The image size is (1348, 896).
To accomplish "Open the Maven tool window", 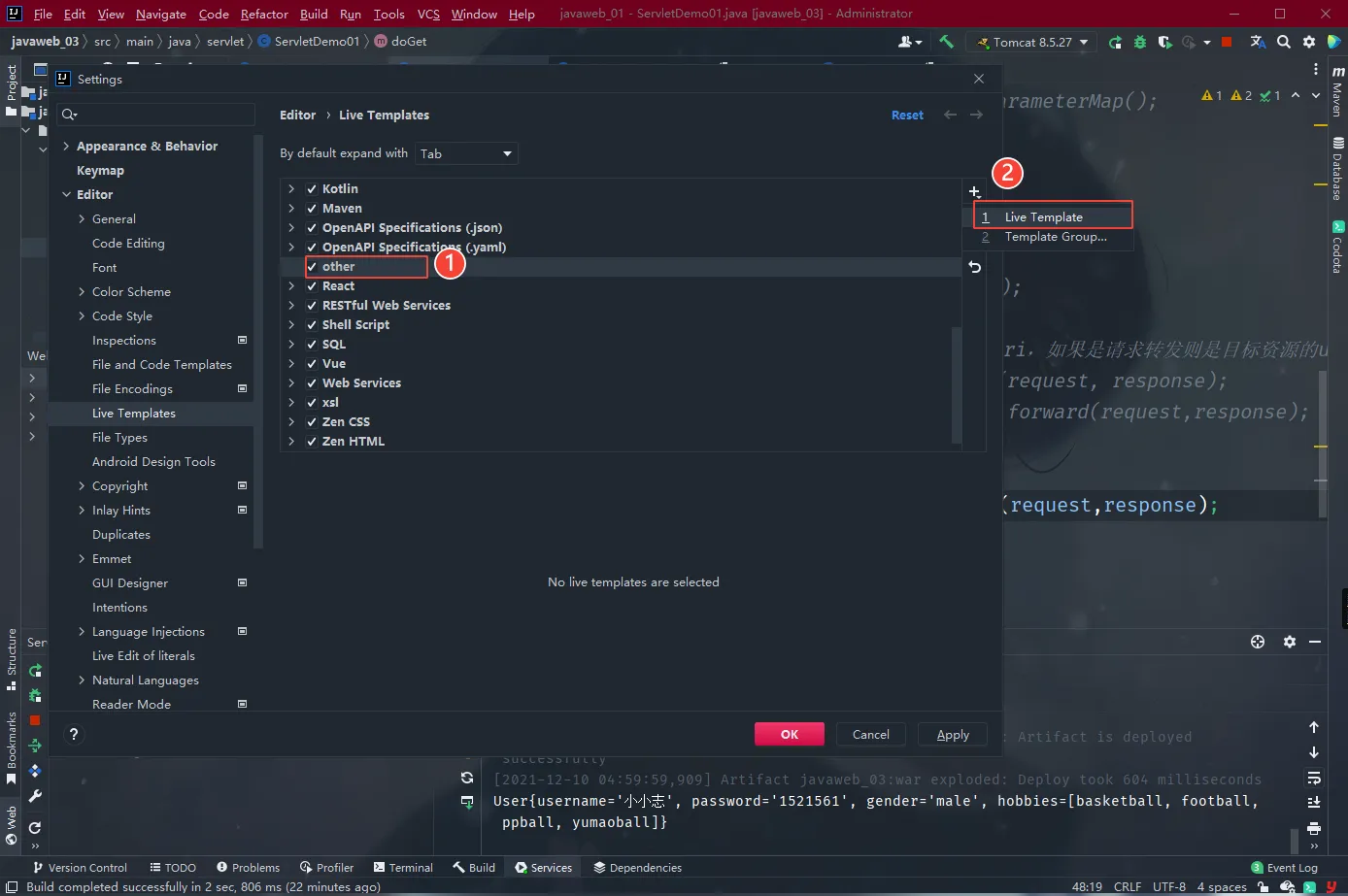I will click(1337, 90).
